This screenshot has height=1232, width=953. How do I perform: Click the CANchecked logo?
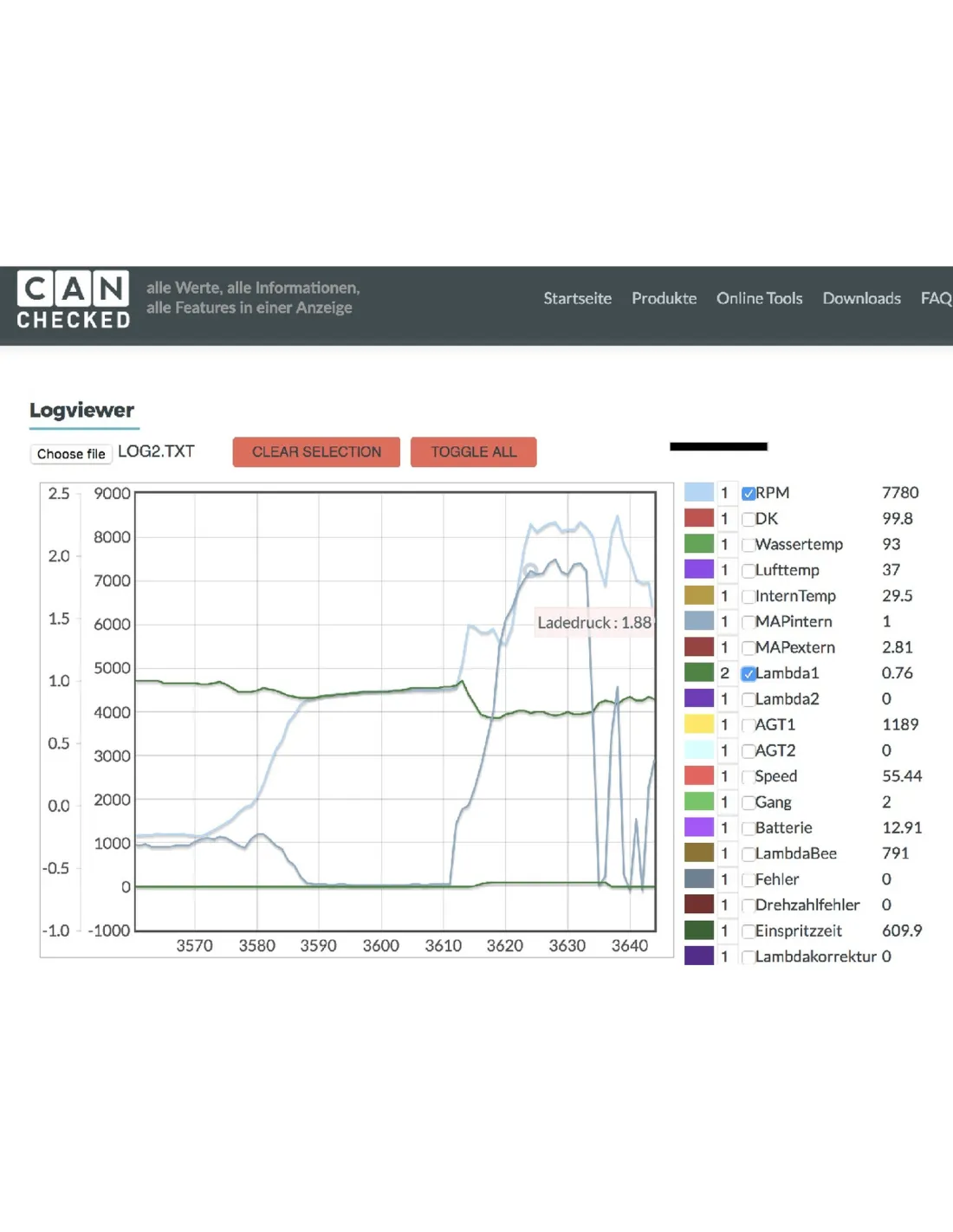click(74, 300)
